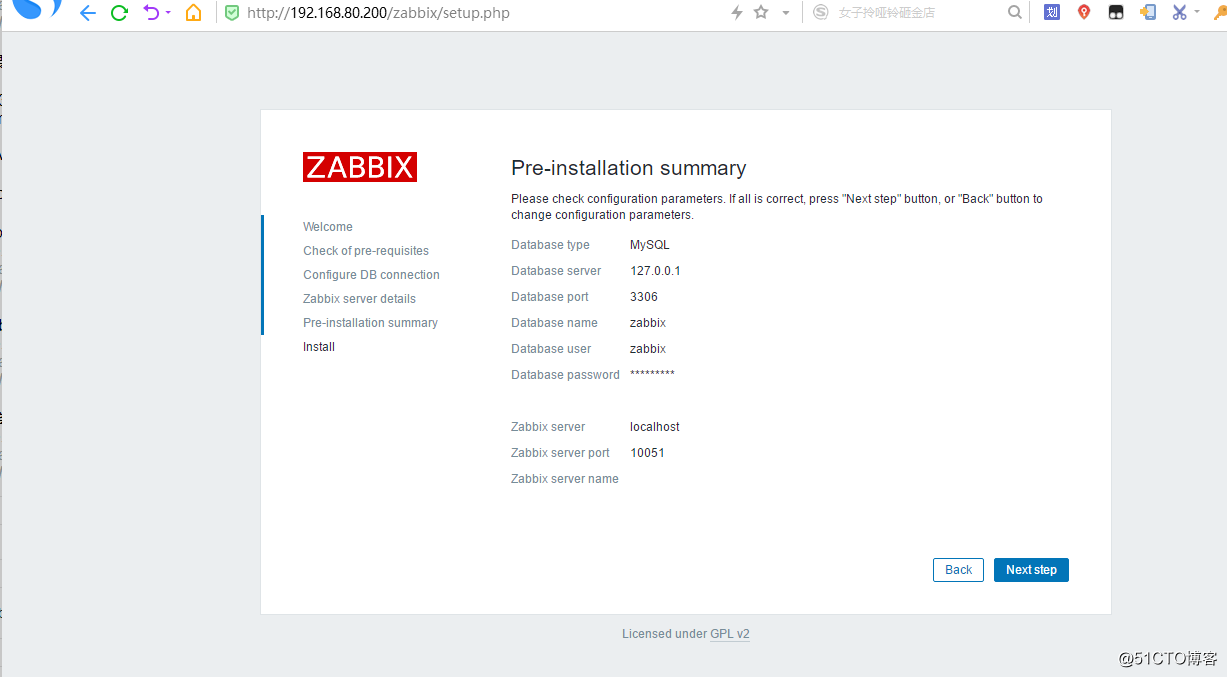Select Pre-installation summary step
The image size is (1227, 677).
[370, 323]
